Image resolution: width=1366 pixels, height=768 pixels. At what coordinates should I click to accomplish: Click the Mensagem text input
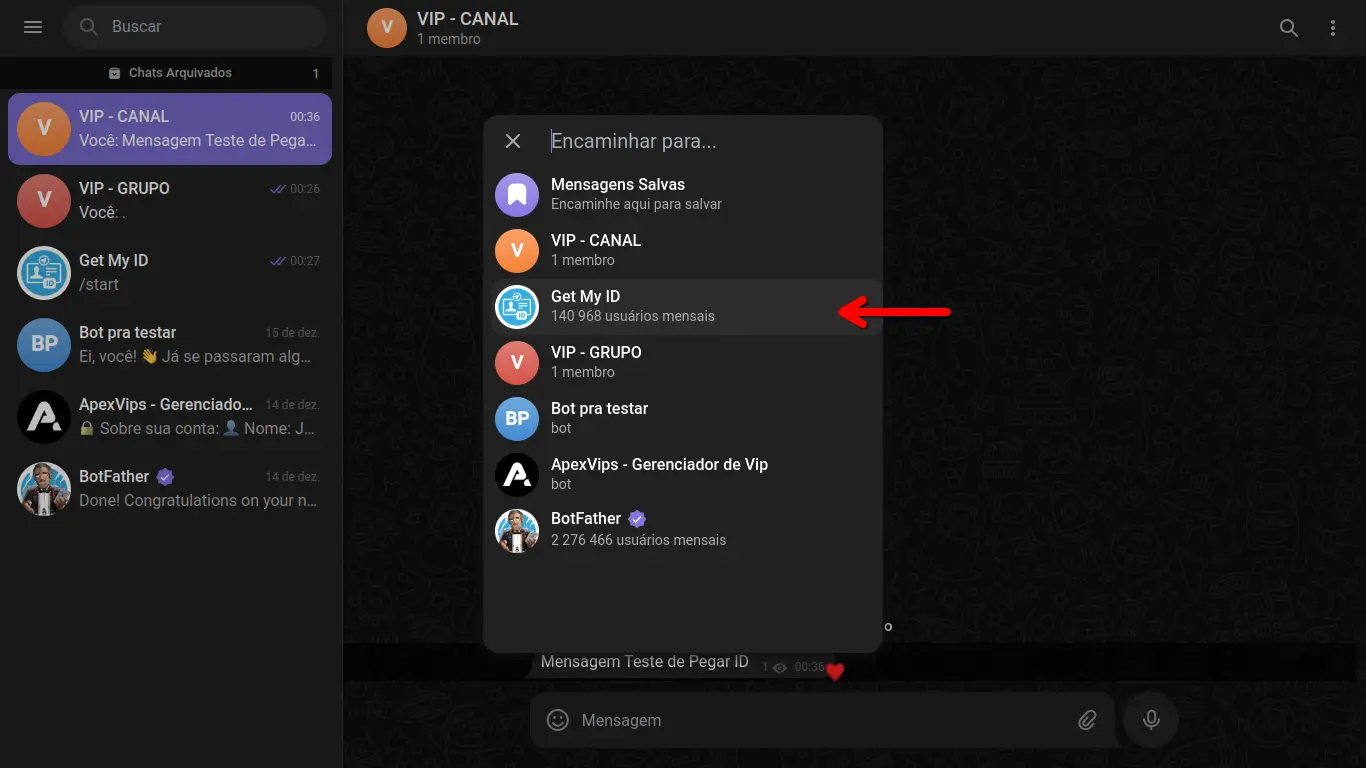(x=820, y=720)
